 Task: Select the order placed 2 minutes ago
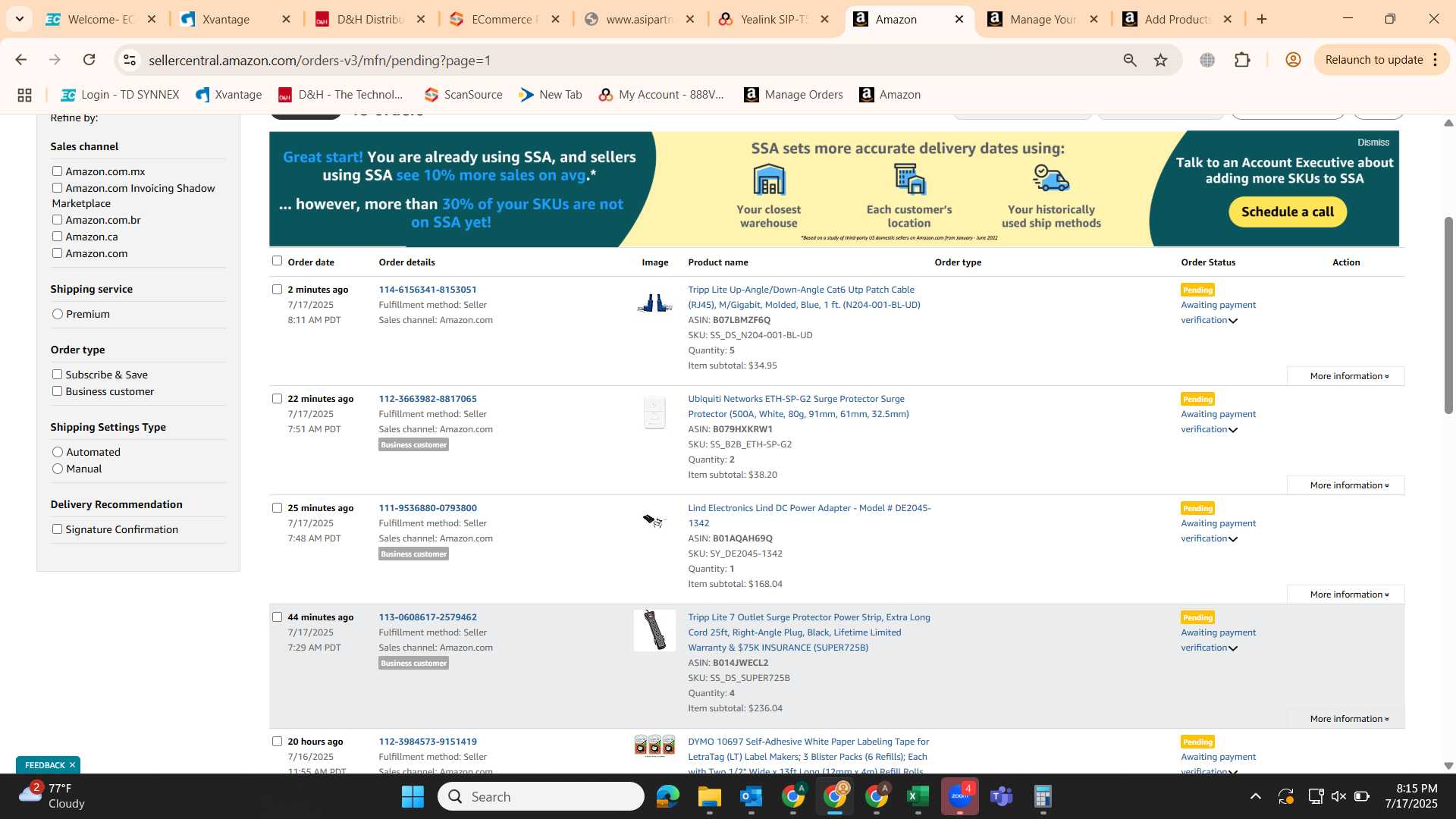[277, 290]
